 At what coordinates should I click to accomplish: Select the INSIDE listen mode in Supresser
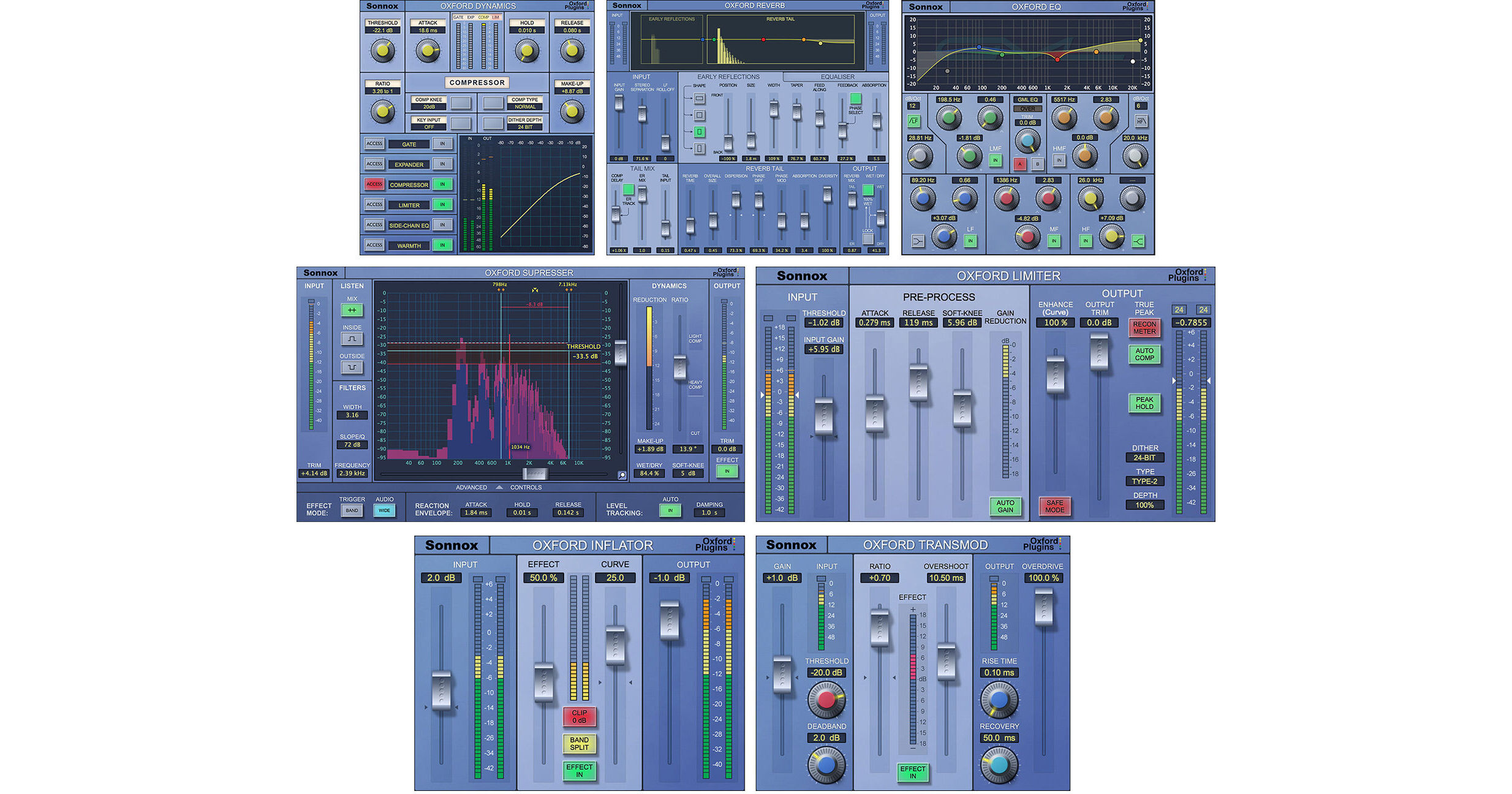click(352, 339)
